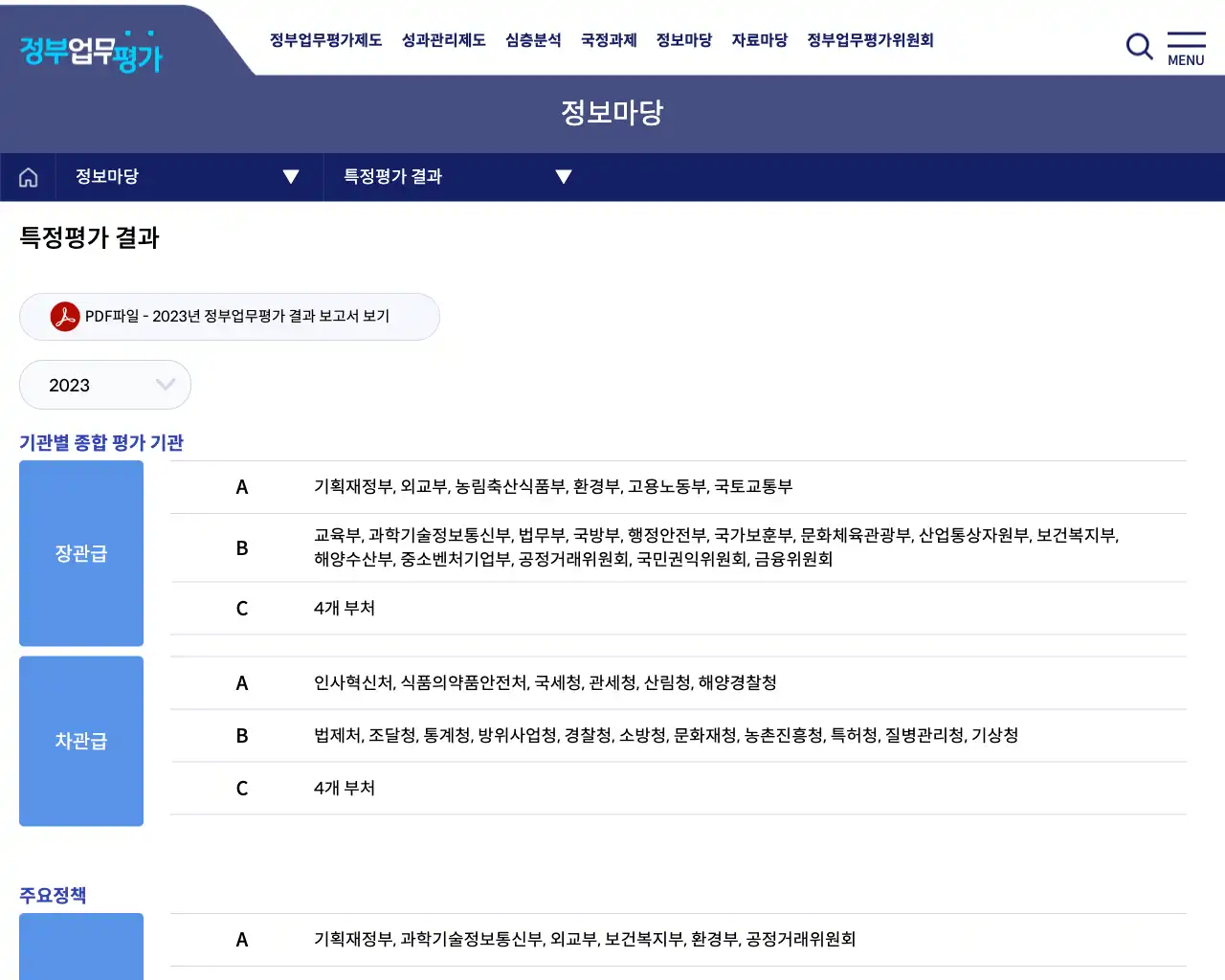Screen dimensions: 1225x980
Task: Click the 기관별 종합 평가 기관 heading
Action: click(x=101, y=442)
